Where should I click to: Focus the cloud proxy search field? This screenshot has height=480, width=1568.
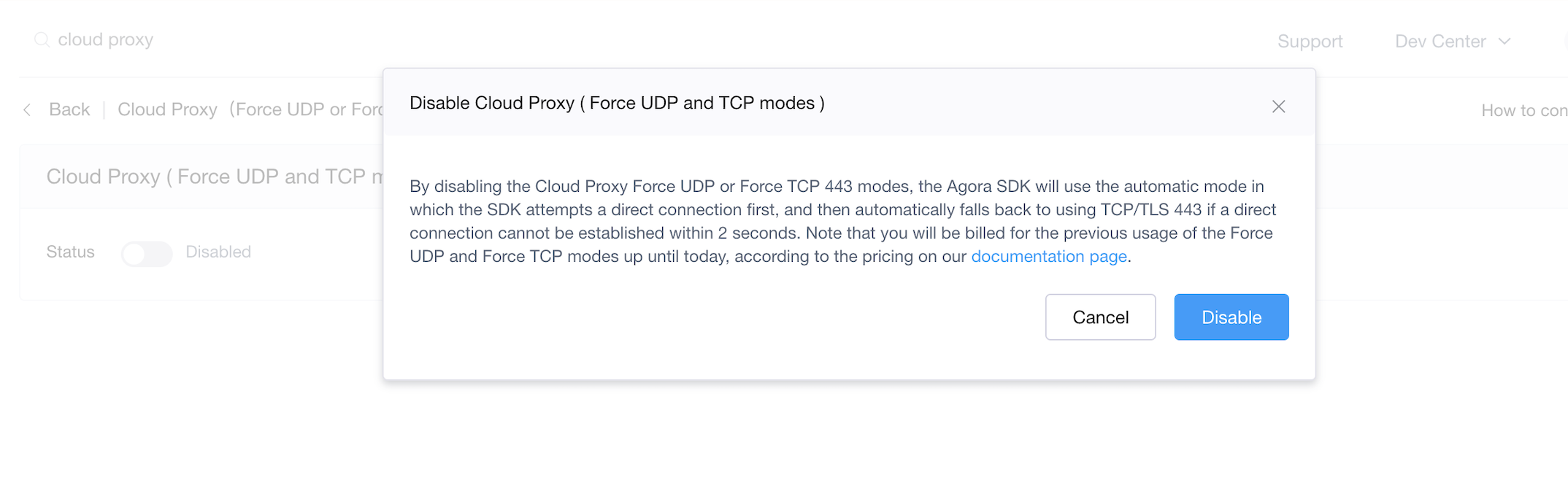pos(105,39)
